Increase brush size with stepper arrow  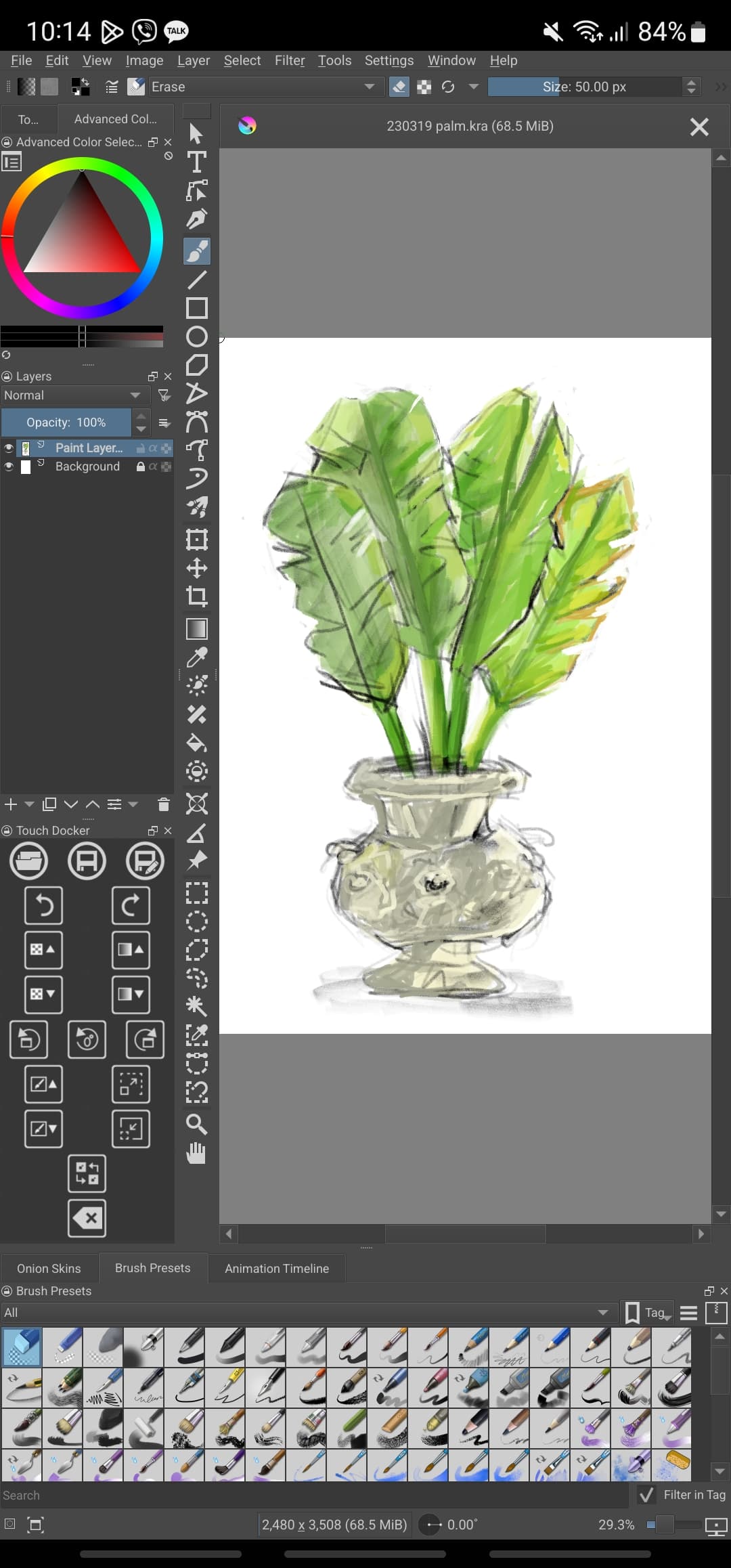[691, 82]
